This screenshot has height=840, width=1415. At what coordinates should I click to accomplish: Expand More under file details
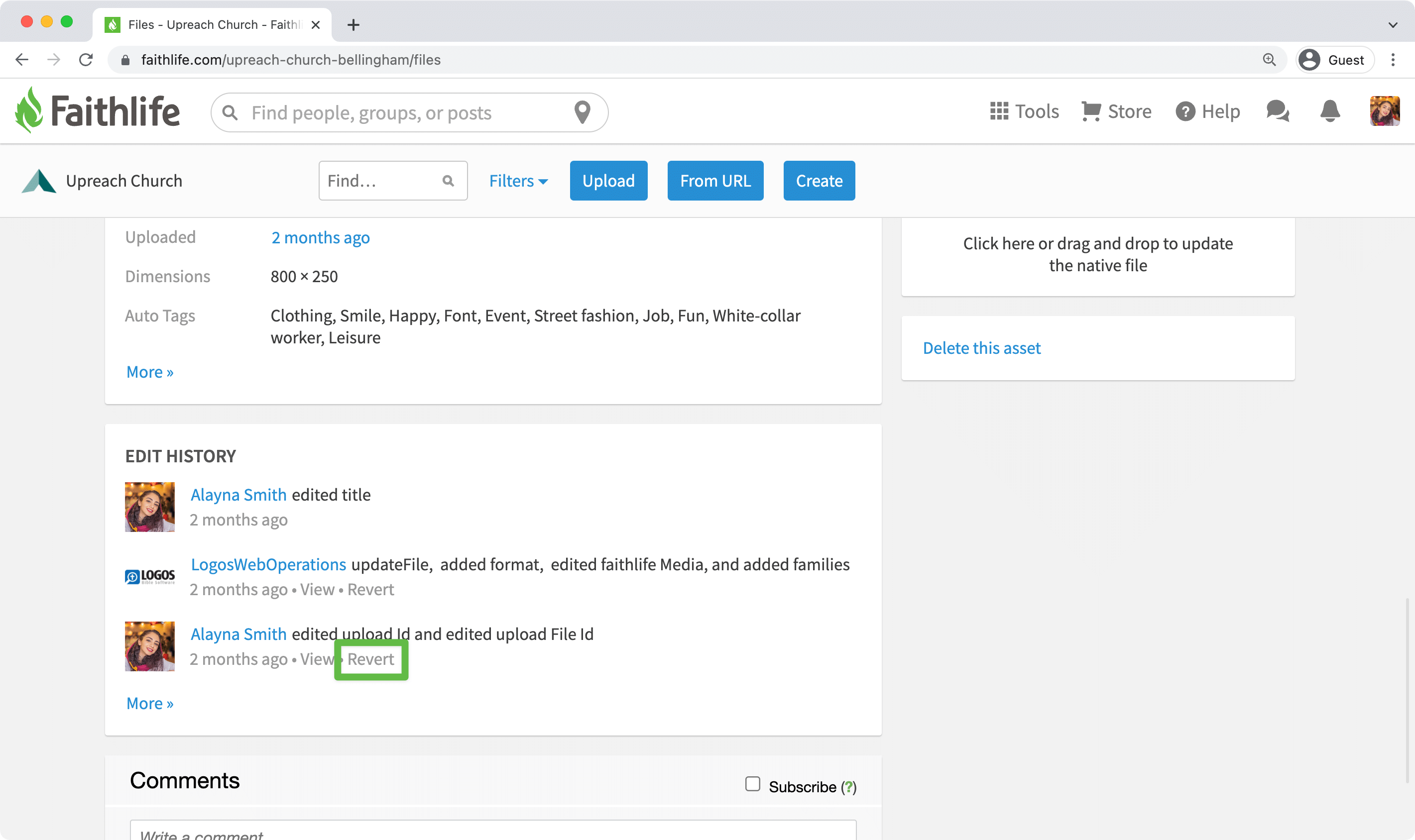pyautogui.click(x=150, y=372)
